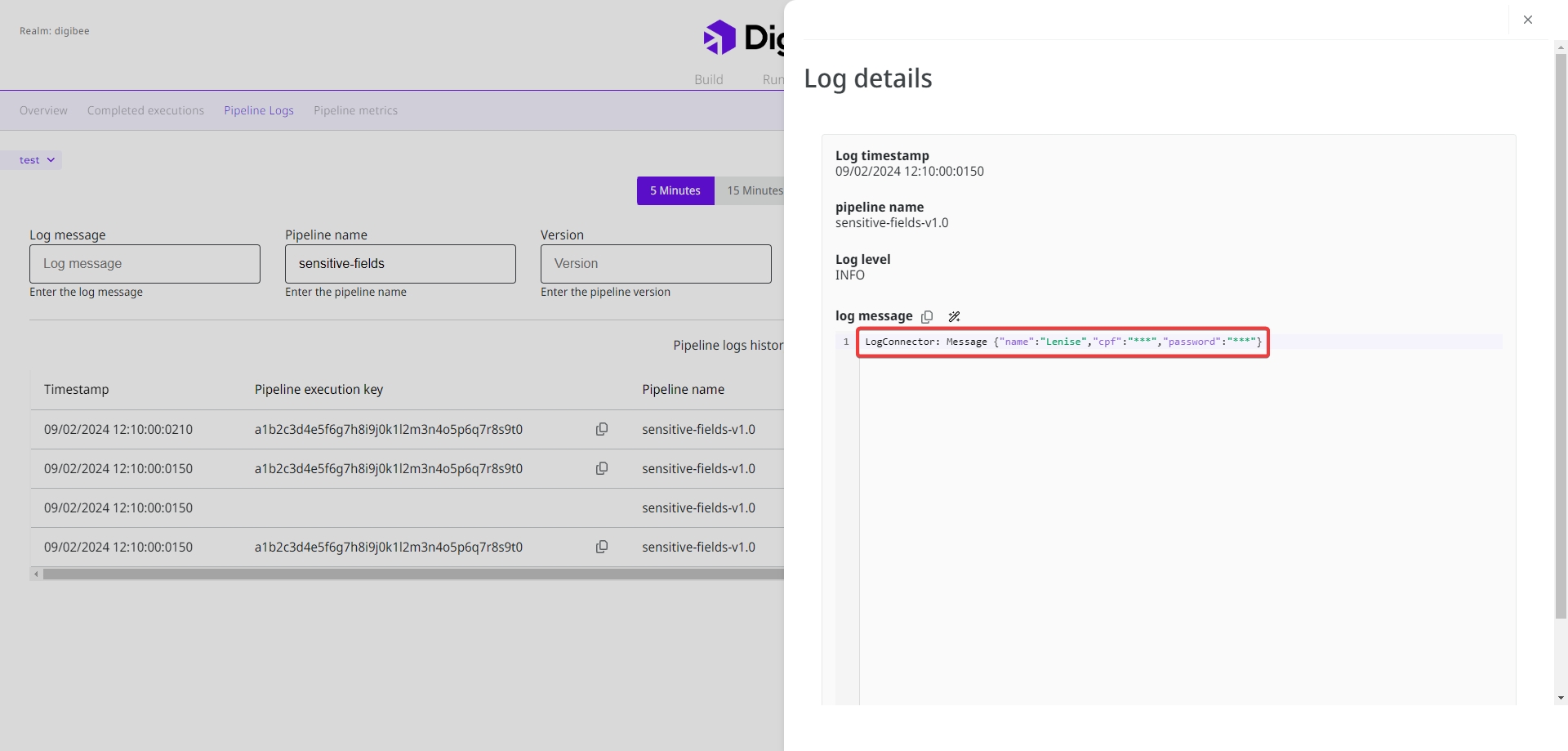Copy execution key in second log row
This screenshot has width=1568, height=751.
point(602,469)
